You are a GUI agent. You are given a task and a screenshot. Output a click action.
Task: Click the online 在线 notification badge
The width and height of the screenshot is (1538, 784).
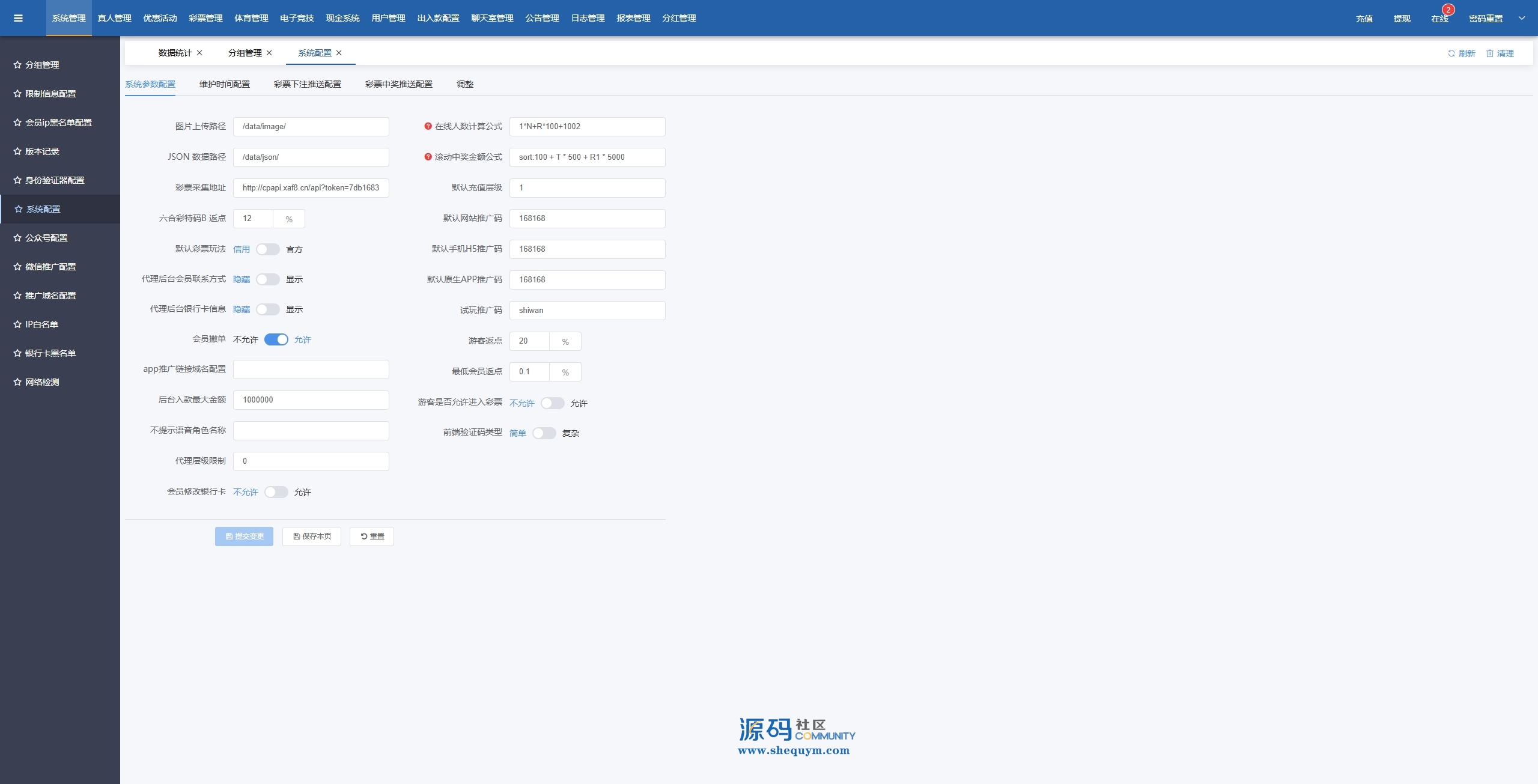[1448, 10]
